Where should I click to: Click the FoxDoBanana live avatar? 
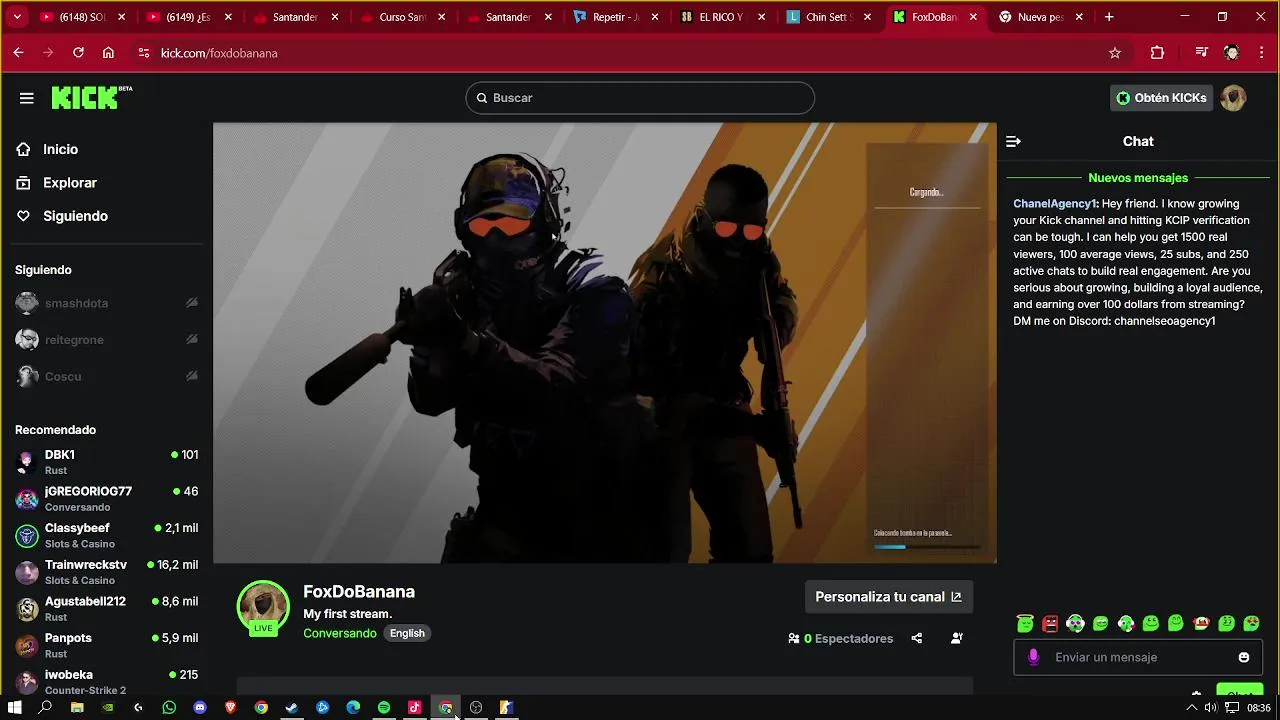pyautogui.click(x=263, y=607)
